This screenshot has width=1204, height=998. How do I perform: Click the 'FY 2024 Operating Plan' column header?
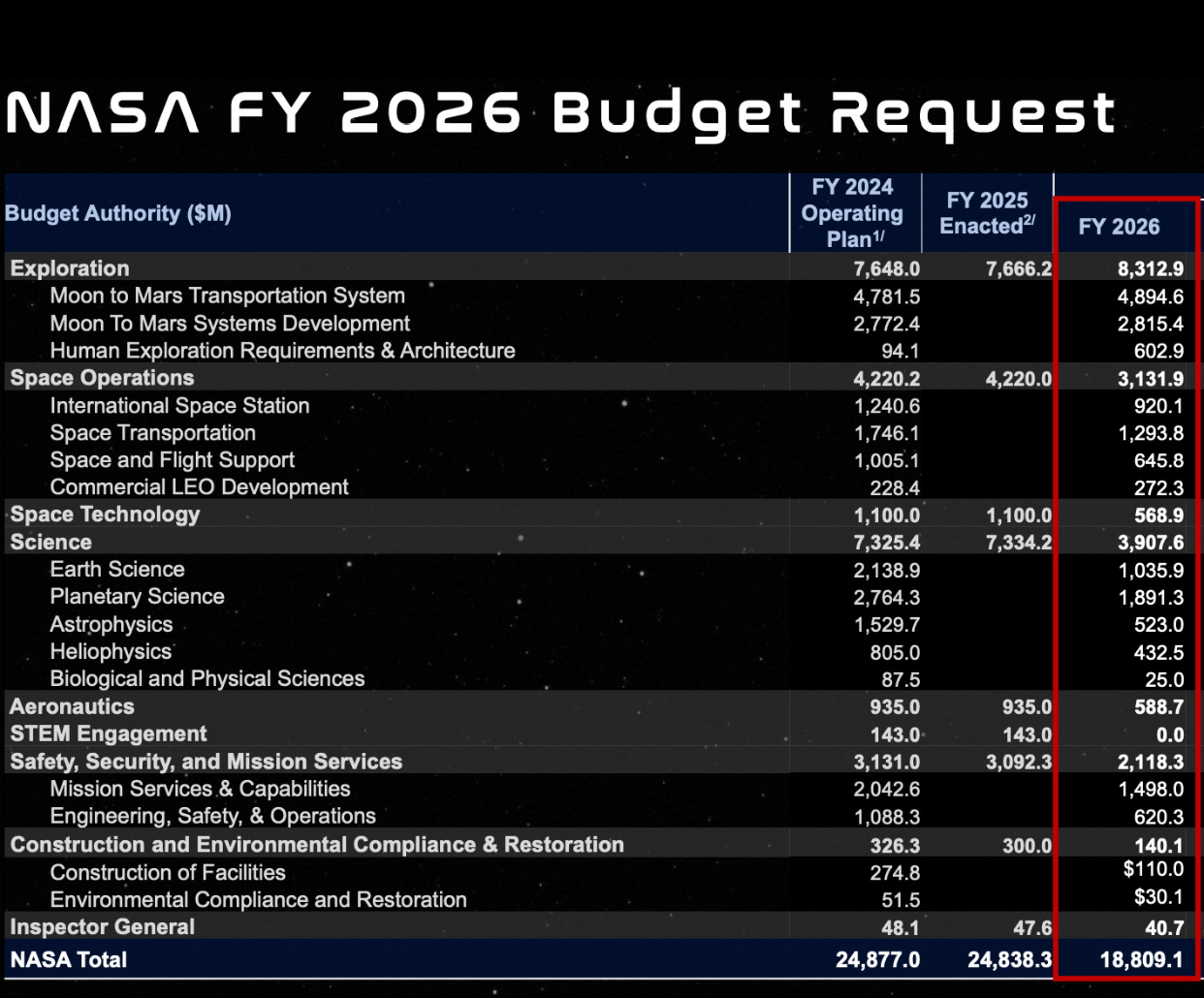coord(852,213)
